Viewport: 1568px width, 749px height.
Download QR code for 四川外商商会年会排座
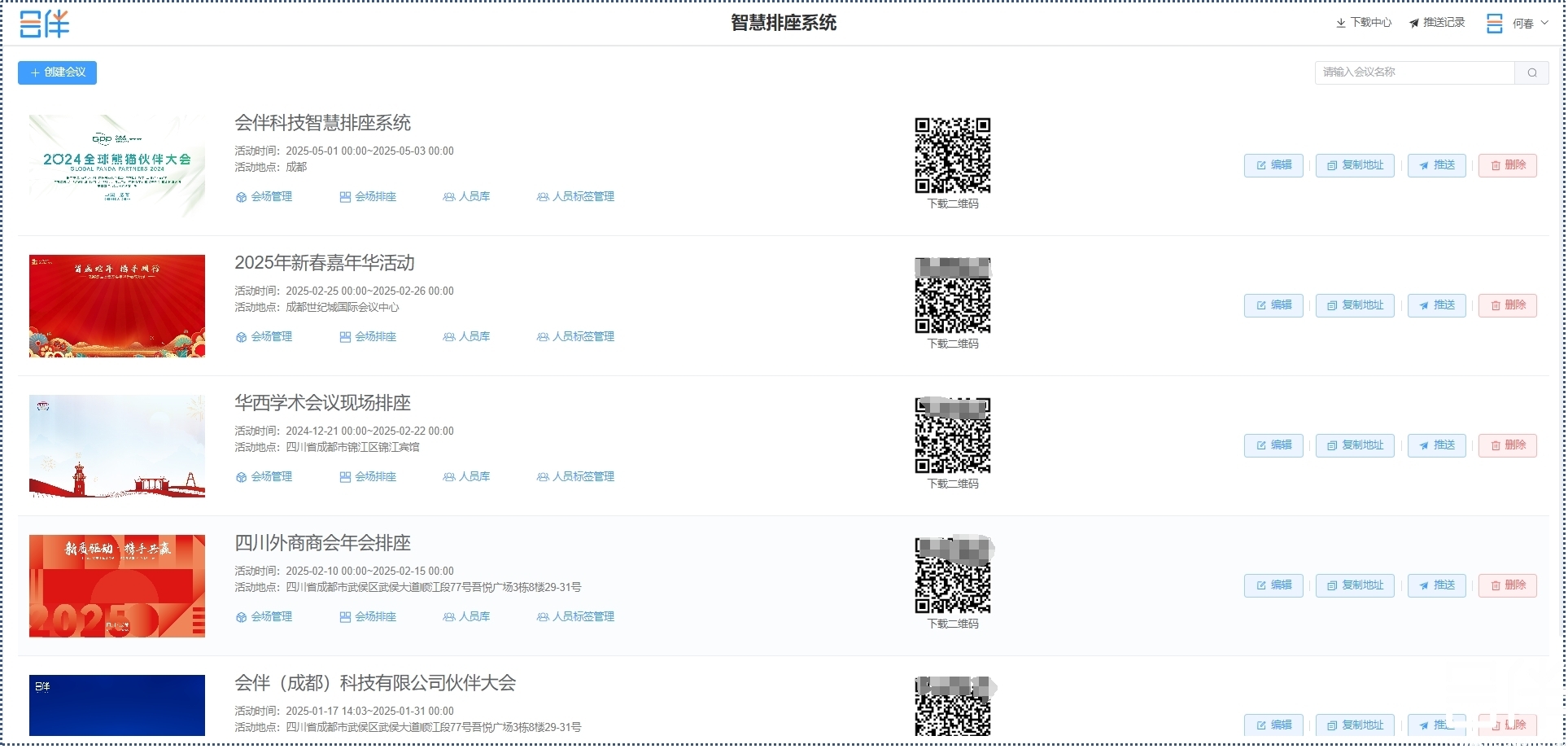[953, 624]
